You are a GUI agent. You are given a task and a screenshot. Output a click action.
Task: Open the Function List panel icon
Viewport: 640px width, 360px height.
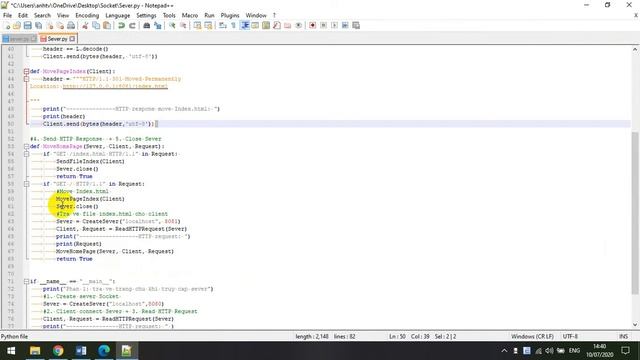coord(277,25)
